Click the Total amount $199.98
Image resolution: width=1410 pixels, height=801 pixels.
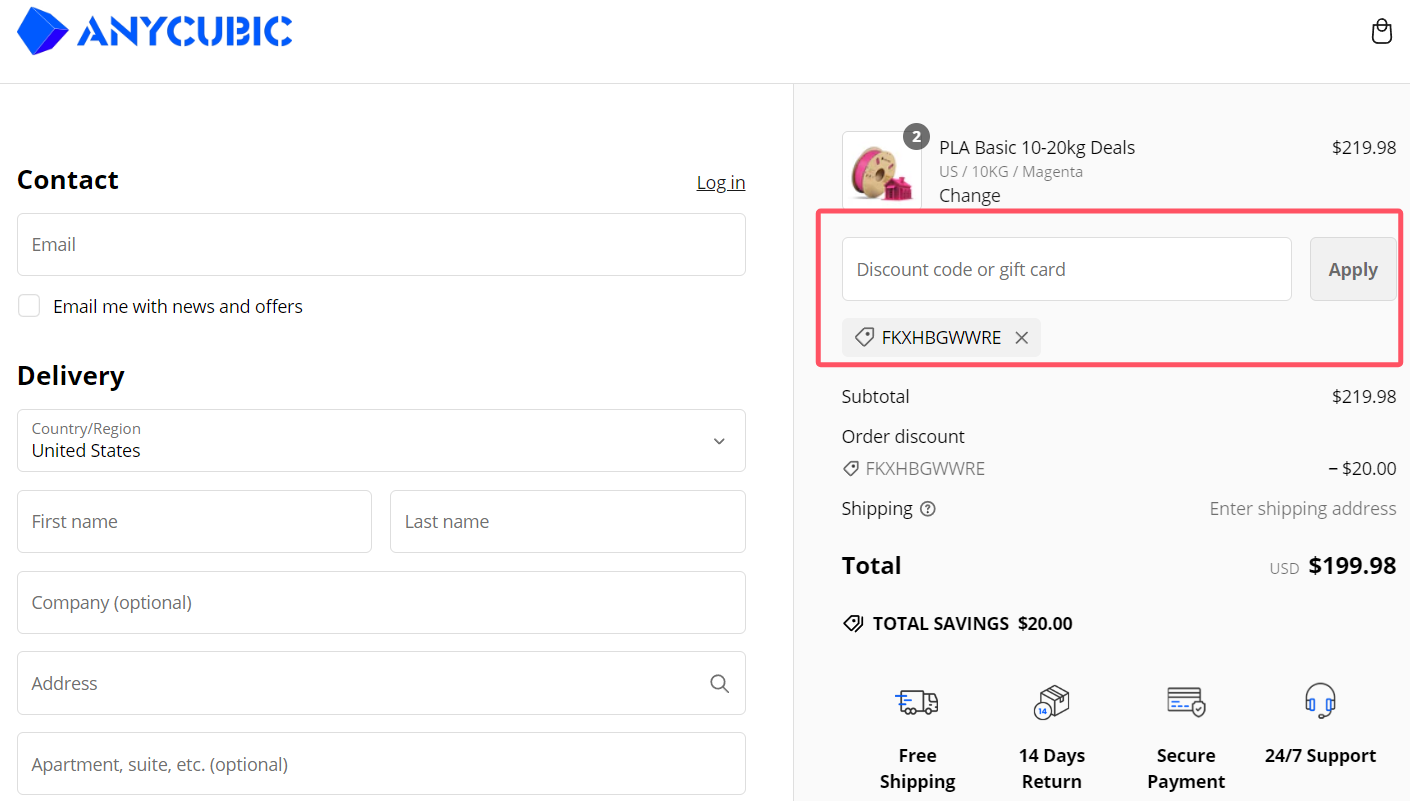[x=1352, y=566]
